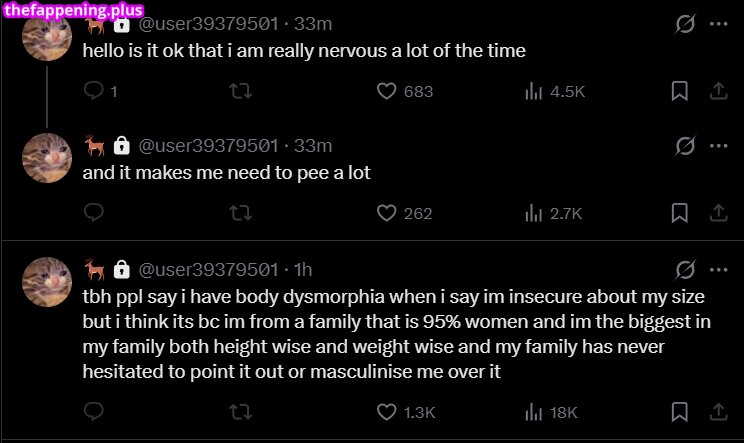Expand more options on body dysmorphia tweet

(x=717, y=269)
